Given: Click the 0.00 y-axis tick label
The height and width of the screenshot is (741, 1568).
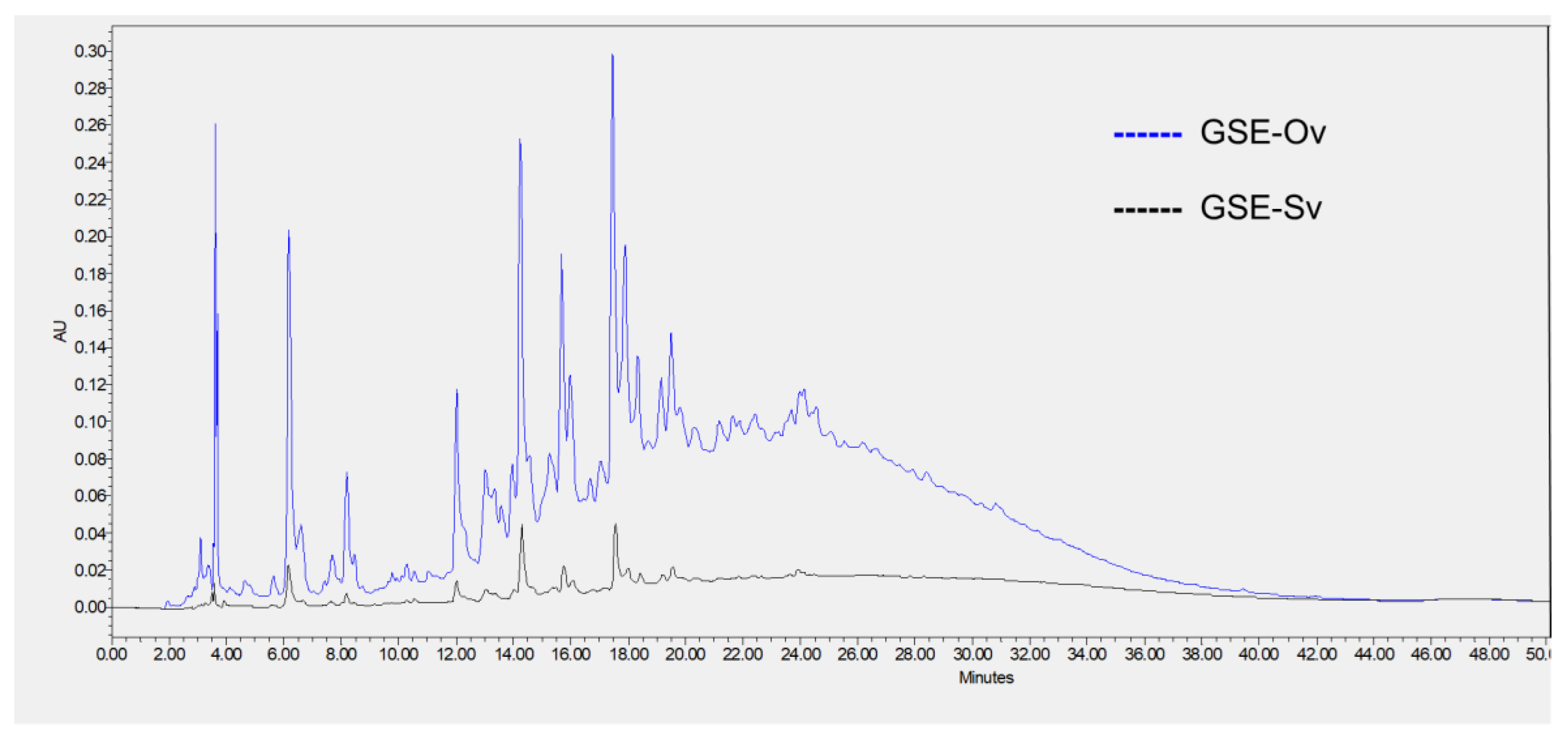Looking at the screenshot, I should tap(90, 606).
